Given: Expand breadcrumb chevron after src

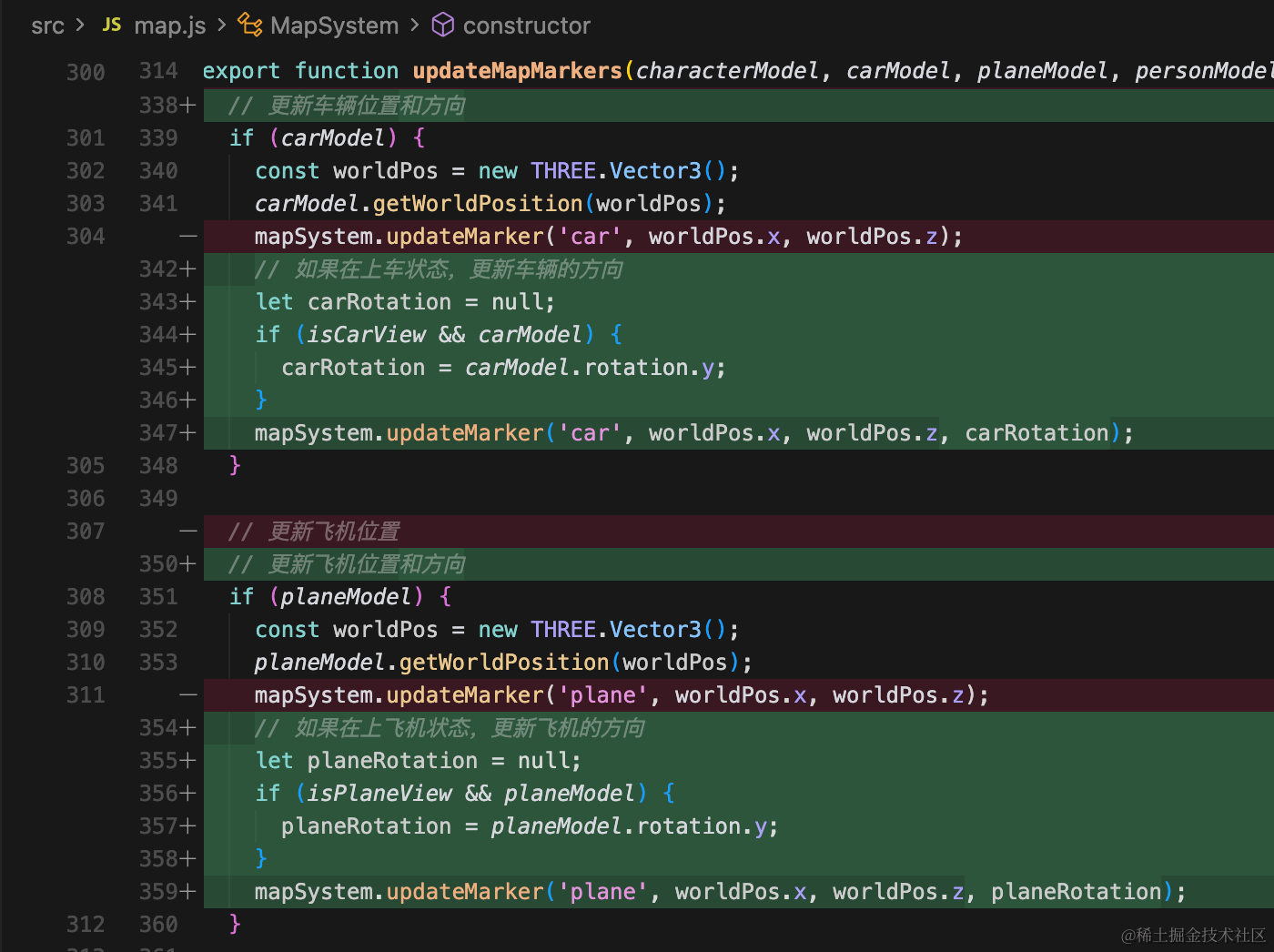Looking at the screenshot, I should [x=81, y=25].
